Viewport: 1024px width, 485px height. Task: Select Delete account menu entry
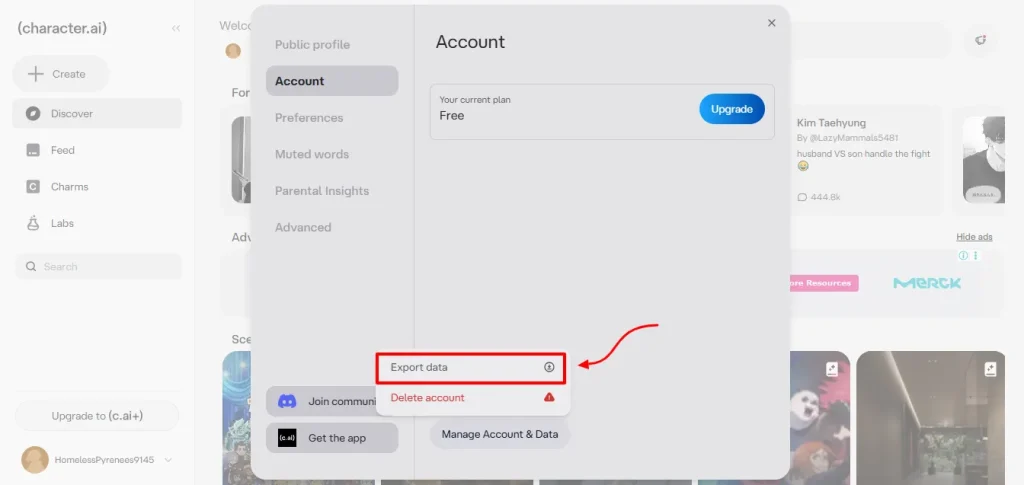(x=473, y=398)
